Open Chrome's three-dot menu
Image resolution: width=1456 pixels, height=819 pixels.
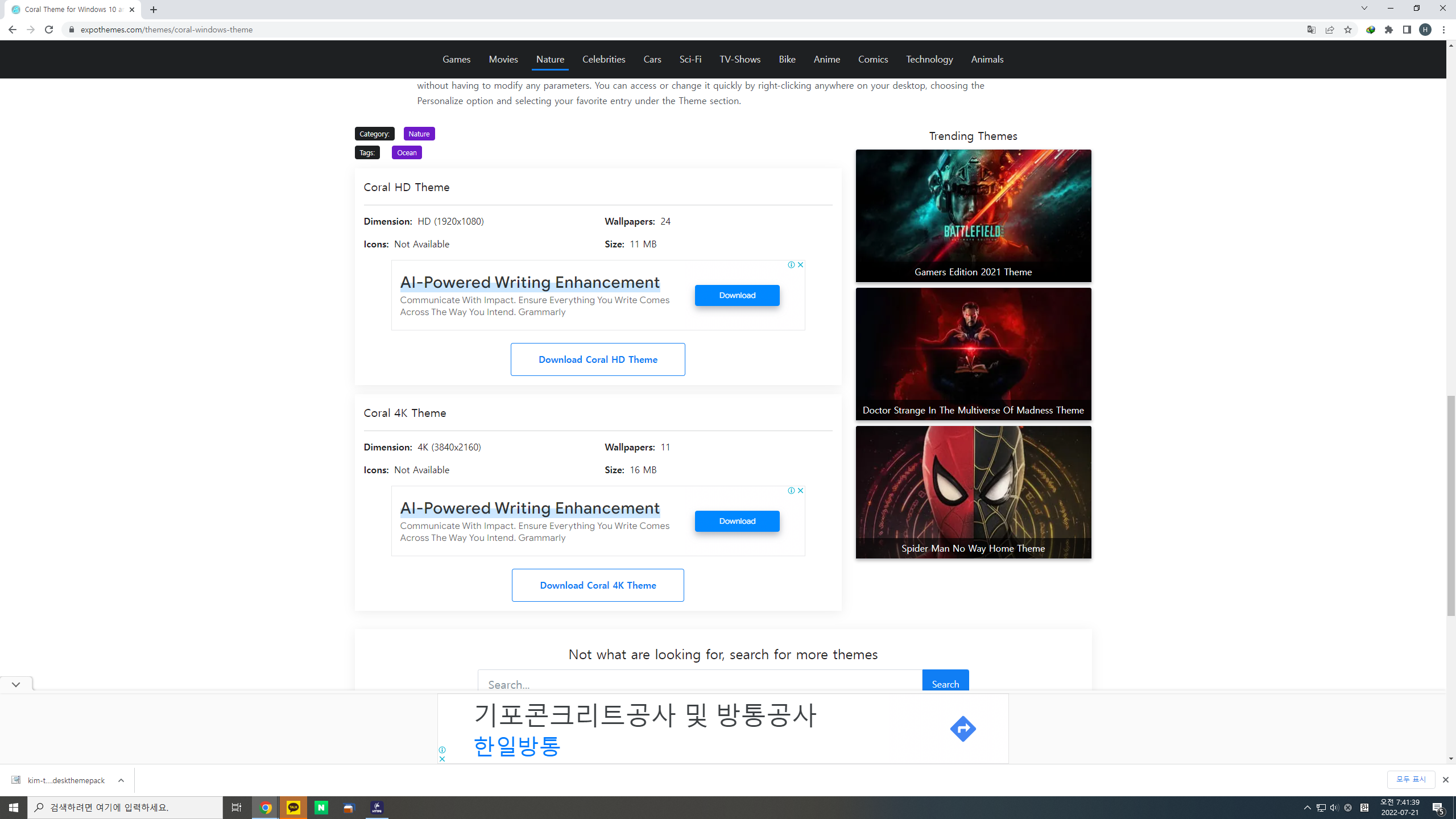pos(1443,30)
